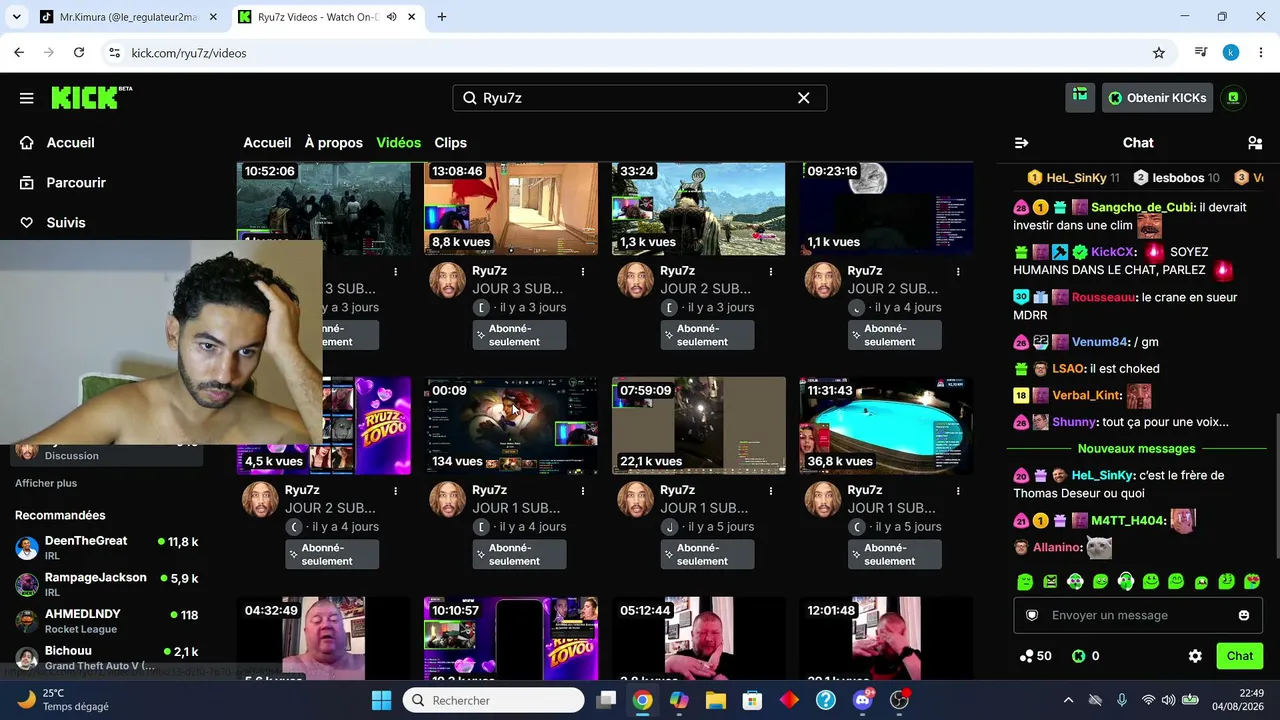
Task: Open a new Chrome tab
Action: 442,17
